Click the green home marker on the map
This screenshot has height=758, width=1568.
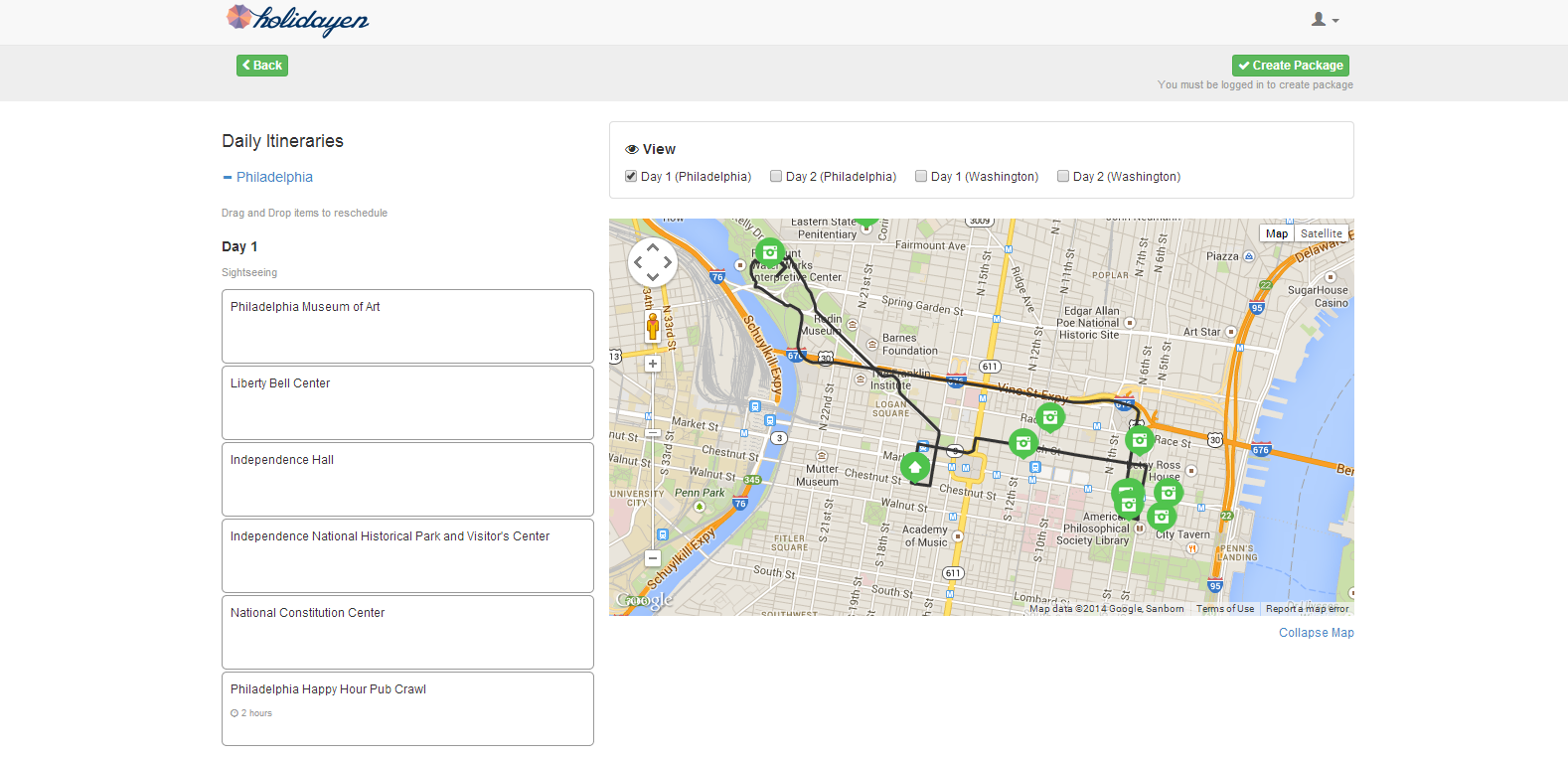915,466
